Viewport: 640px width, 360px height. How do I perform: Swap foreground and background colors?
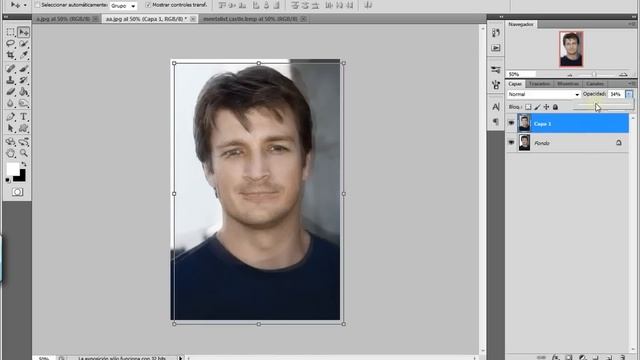24,164
